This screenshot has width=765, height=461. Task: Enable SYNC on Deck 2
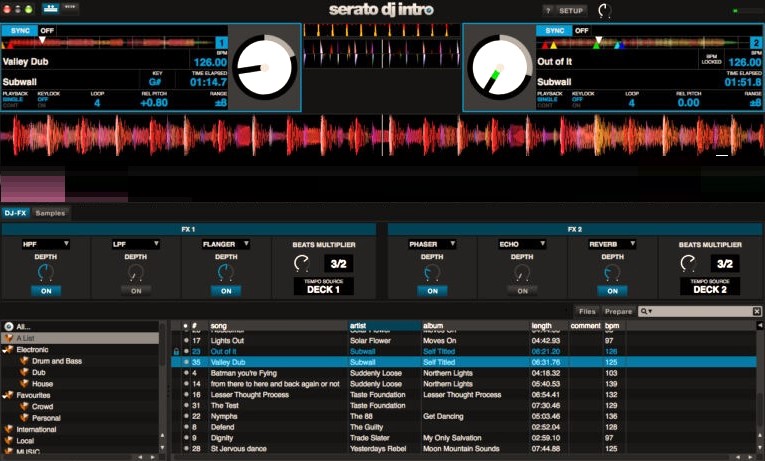555,30
